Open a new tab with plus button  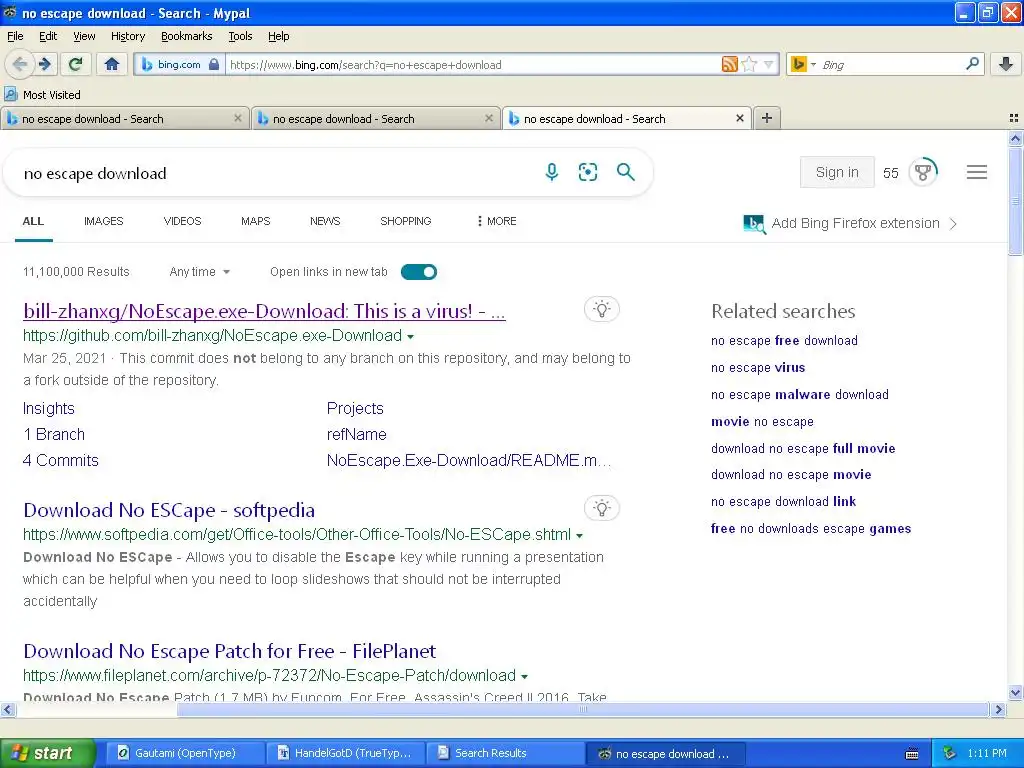tap(767, 118)
